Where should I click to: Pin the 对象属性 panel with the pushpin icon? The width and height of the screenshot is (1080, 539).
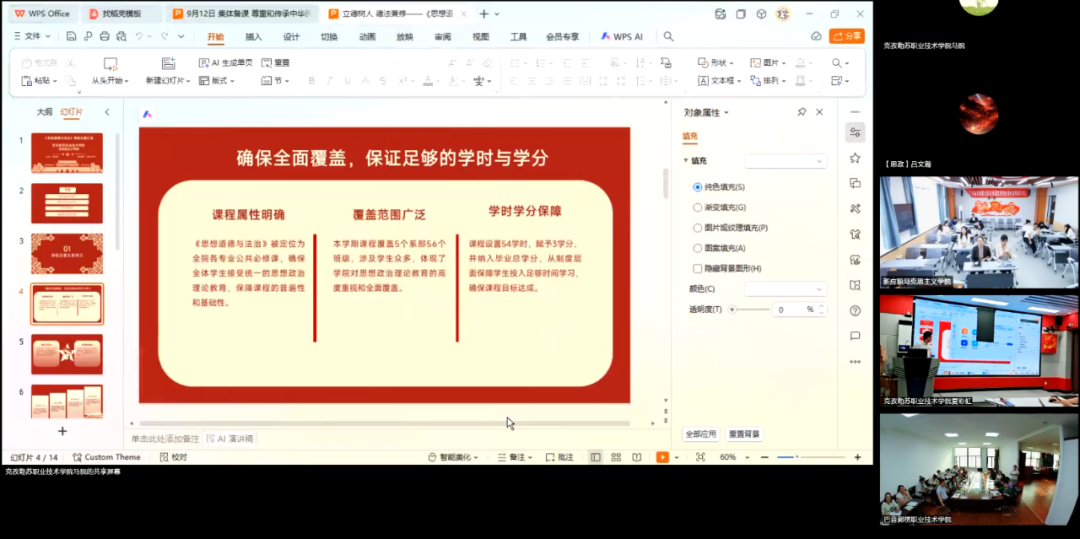tap(801, 112)
